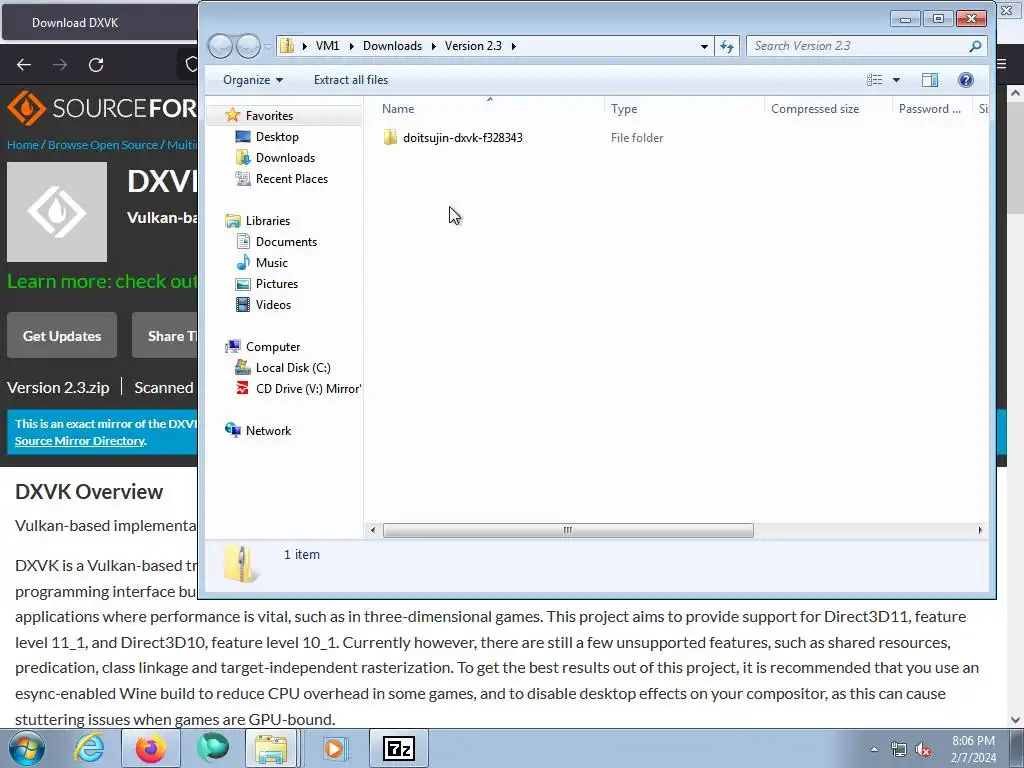Select the File folder type cell
Viewport: 1024px width, 768px height.
[x=637, y=138]
